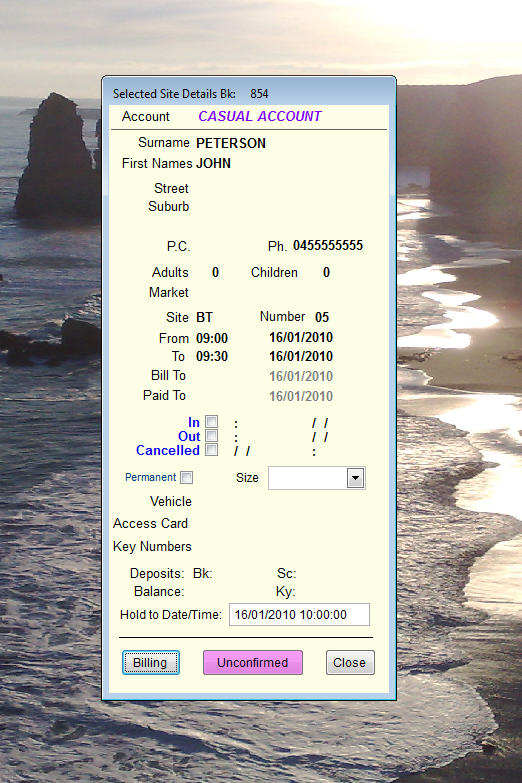This screenshot has height=783, width=522.
Task: Tick the Out checkbox
Action: pyautogui.click(x=211, y=436)
